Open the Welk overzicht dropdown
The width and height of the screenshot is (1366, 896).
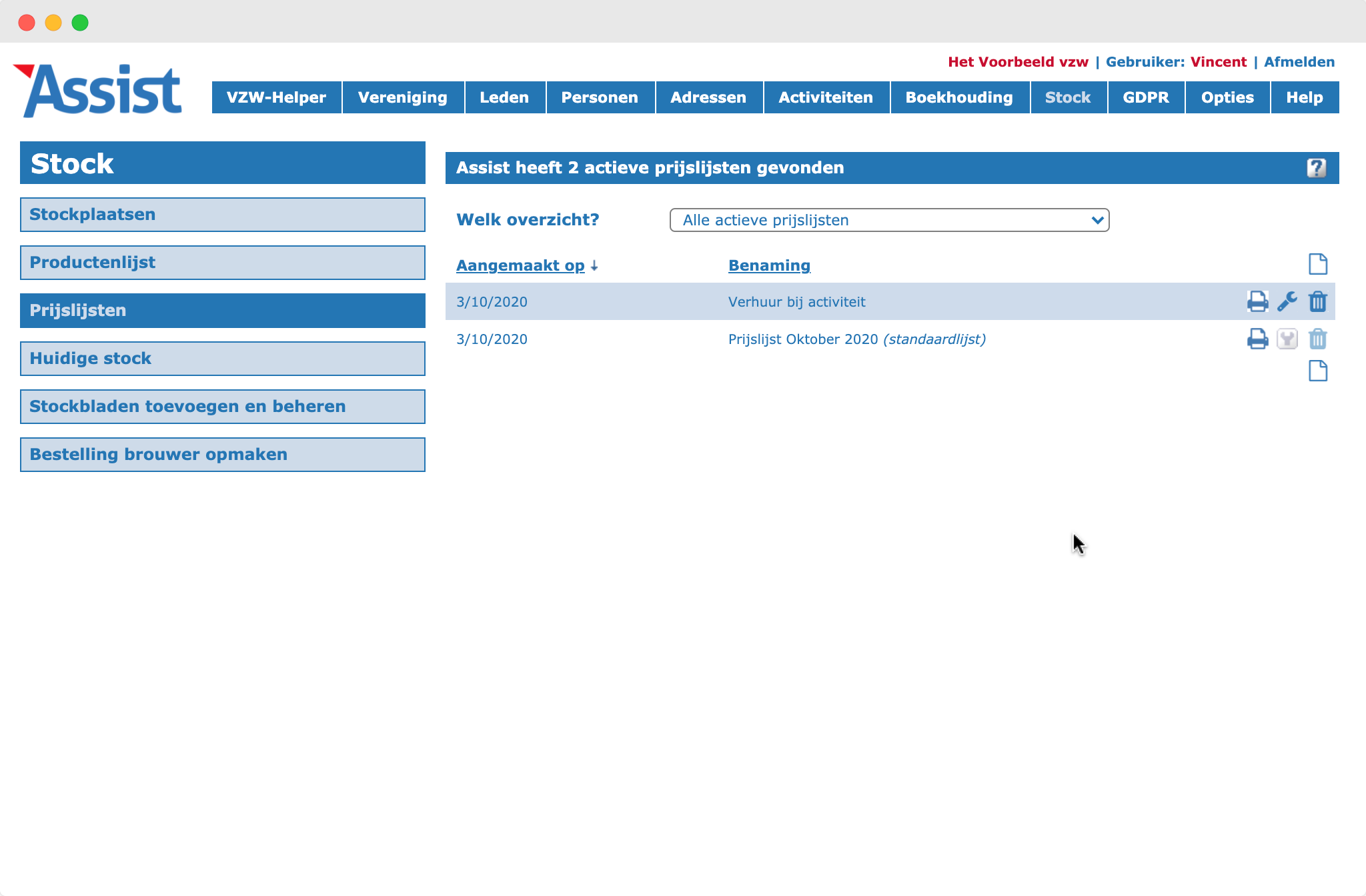point(889,220)
